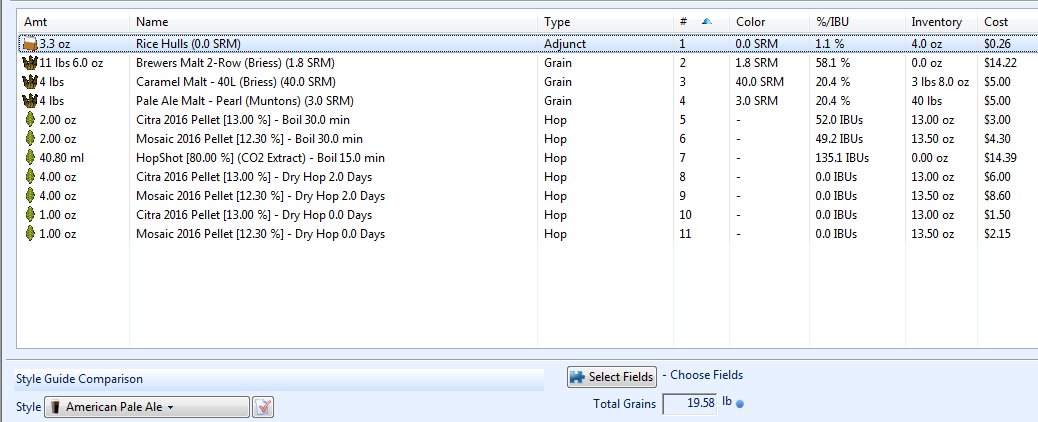Click hop icon for Mosaic Dry Hop 0.0 Days

point(30,234)
